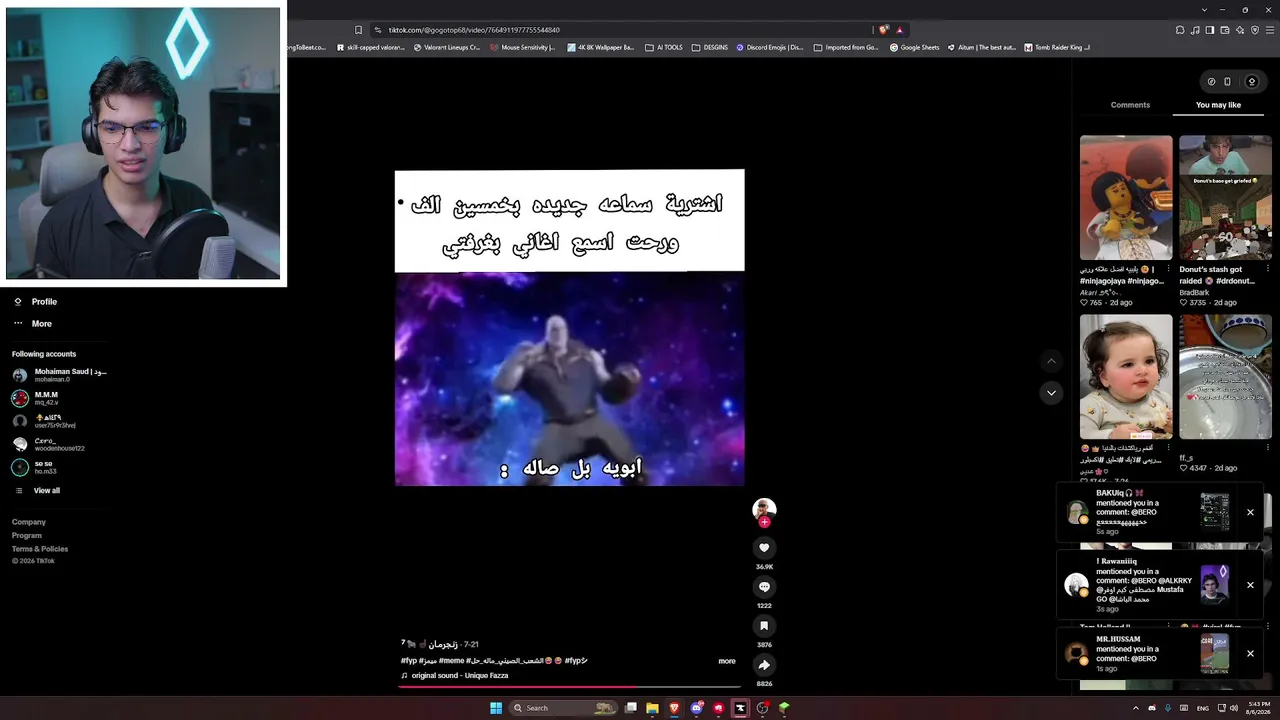
Task: Click the Program footer link
Action: [27, 536]
